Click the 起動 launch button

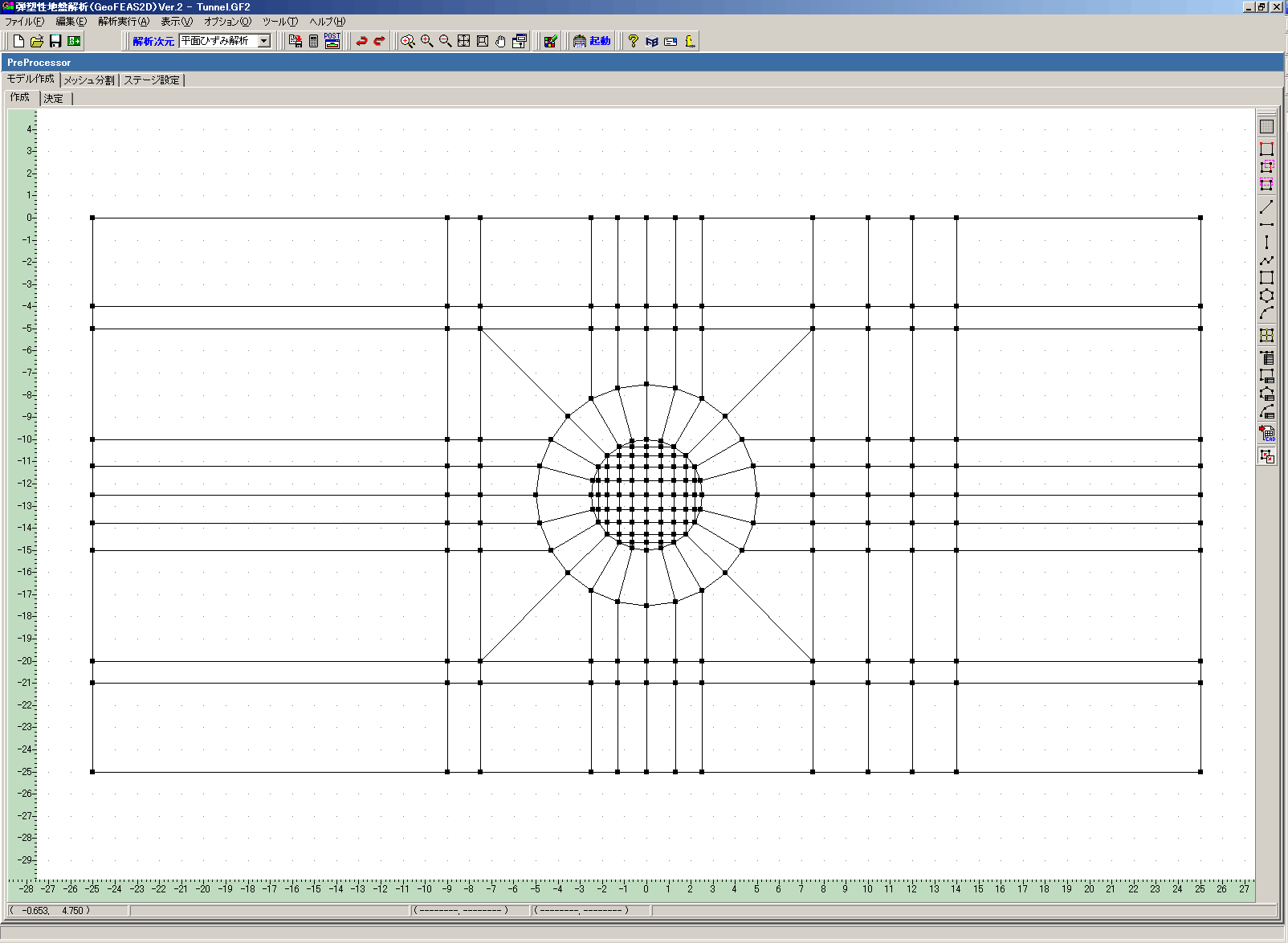pos(592,41)
